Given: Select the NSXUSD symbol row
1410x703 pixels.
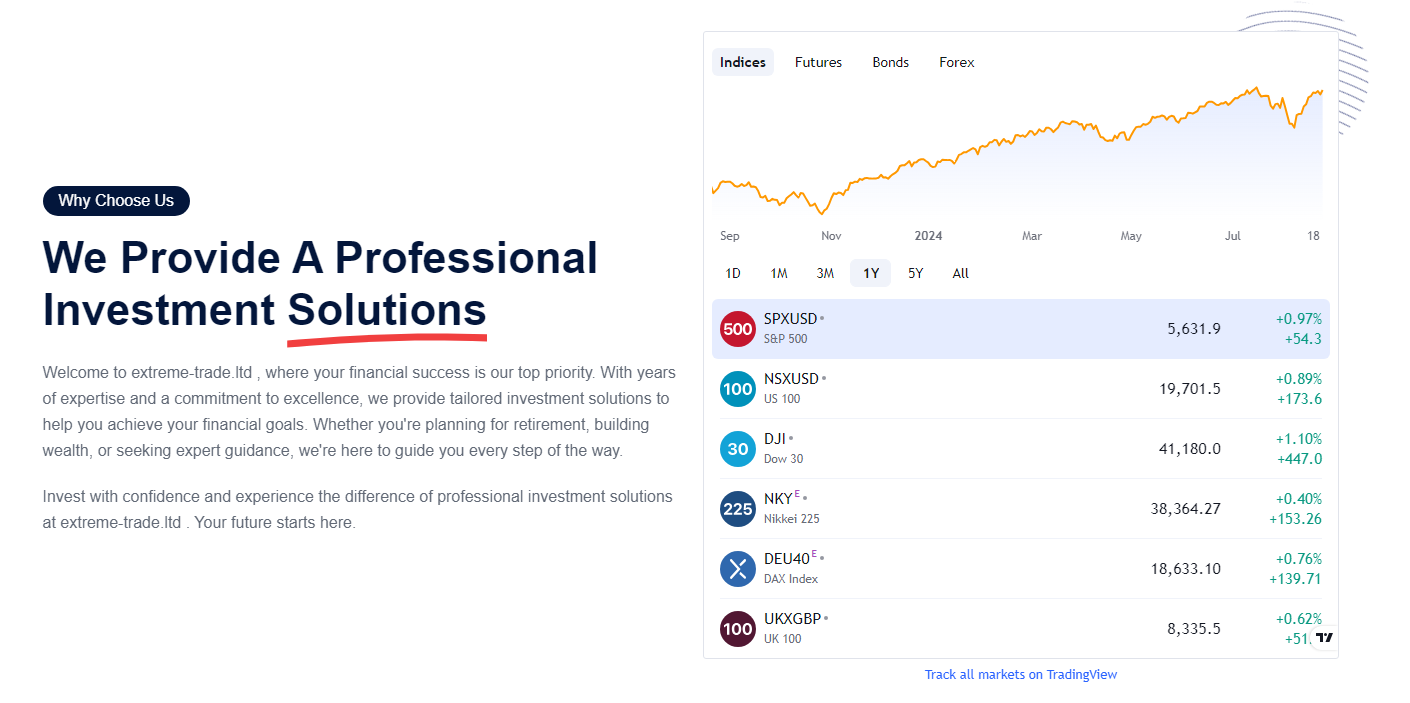Looking at the screenshot, I should pos(1021,389).
